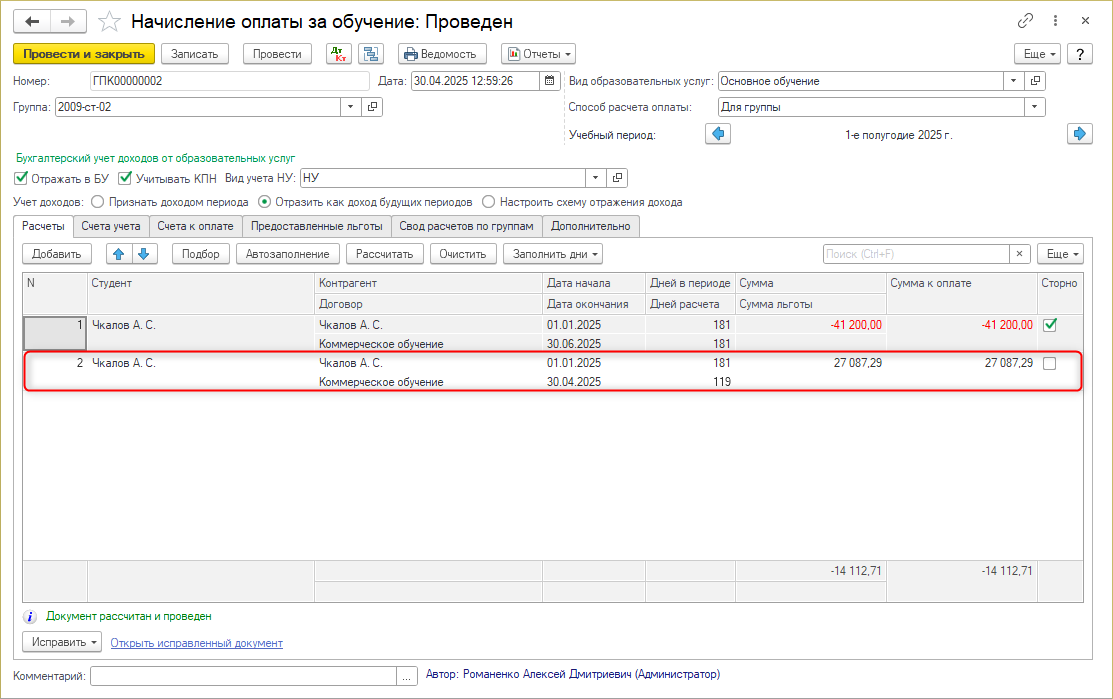Switch to Расчеты tab
This screenshot has height=699, width=1113.
pos(43,226)
